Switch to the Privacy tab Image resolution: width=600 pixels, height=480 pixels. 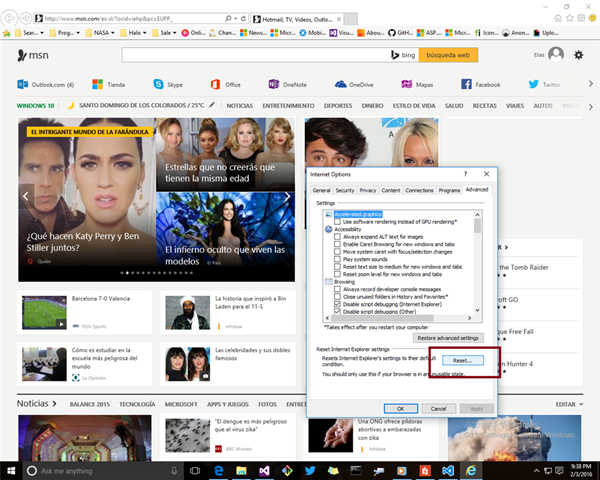pyautogui.click(x=368, y=189)
